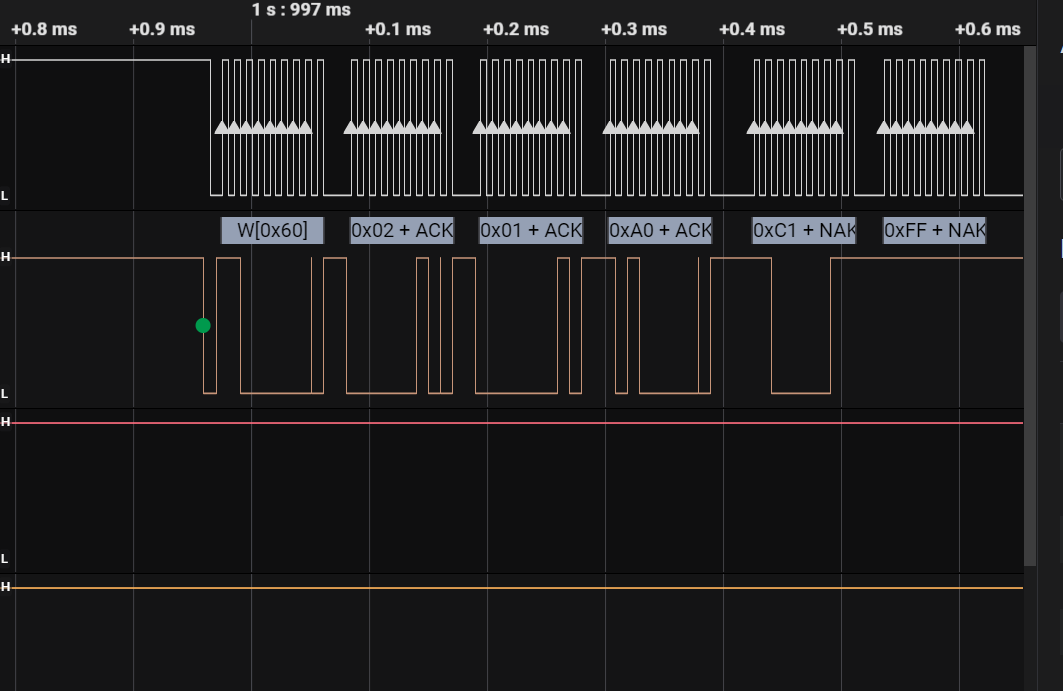This screenshot has width=1063, height=691.
Task: Click the +0.3 ms ruler label
Action: coord(634,29)
